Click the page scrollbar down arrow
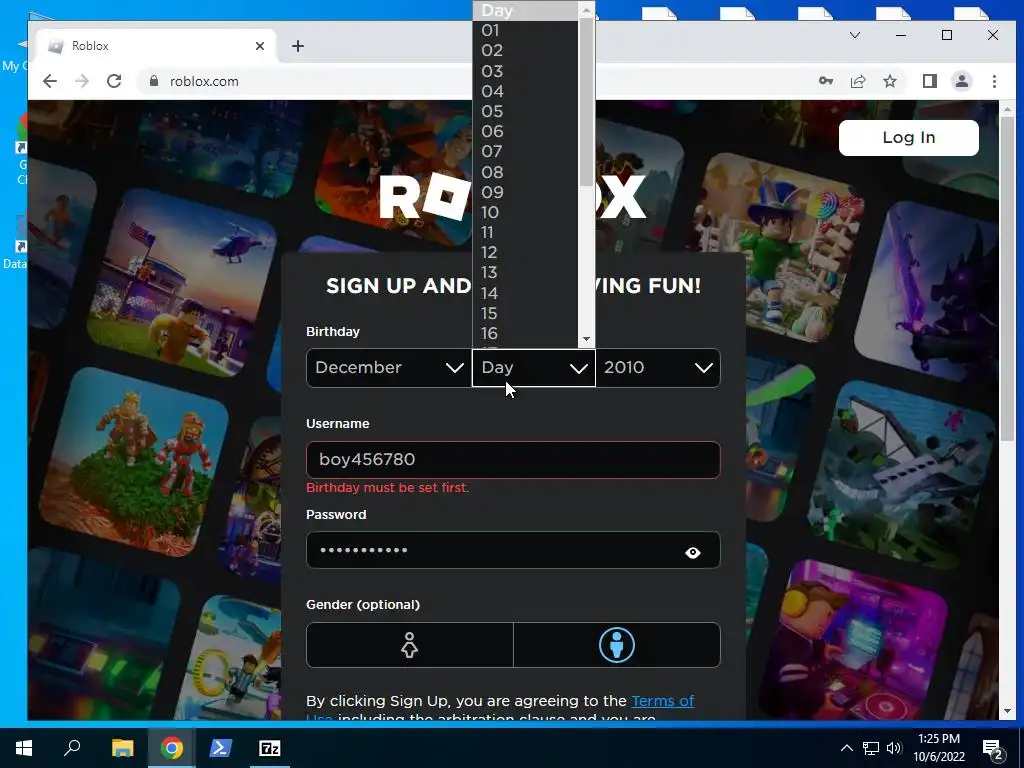 1007,711
